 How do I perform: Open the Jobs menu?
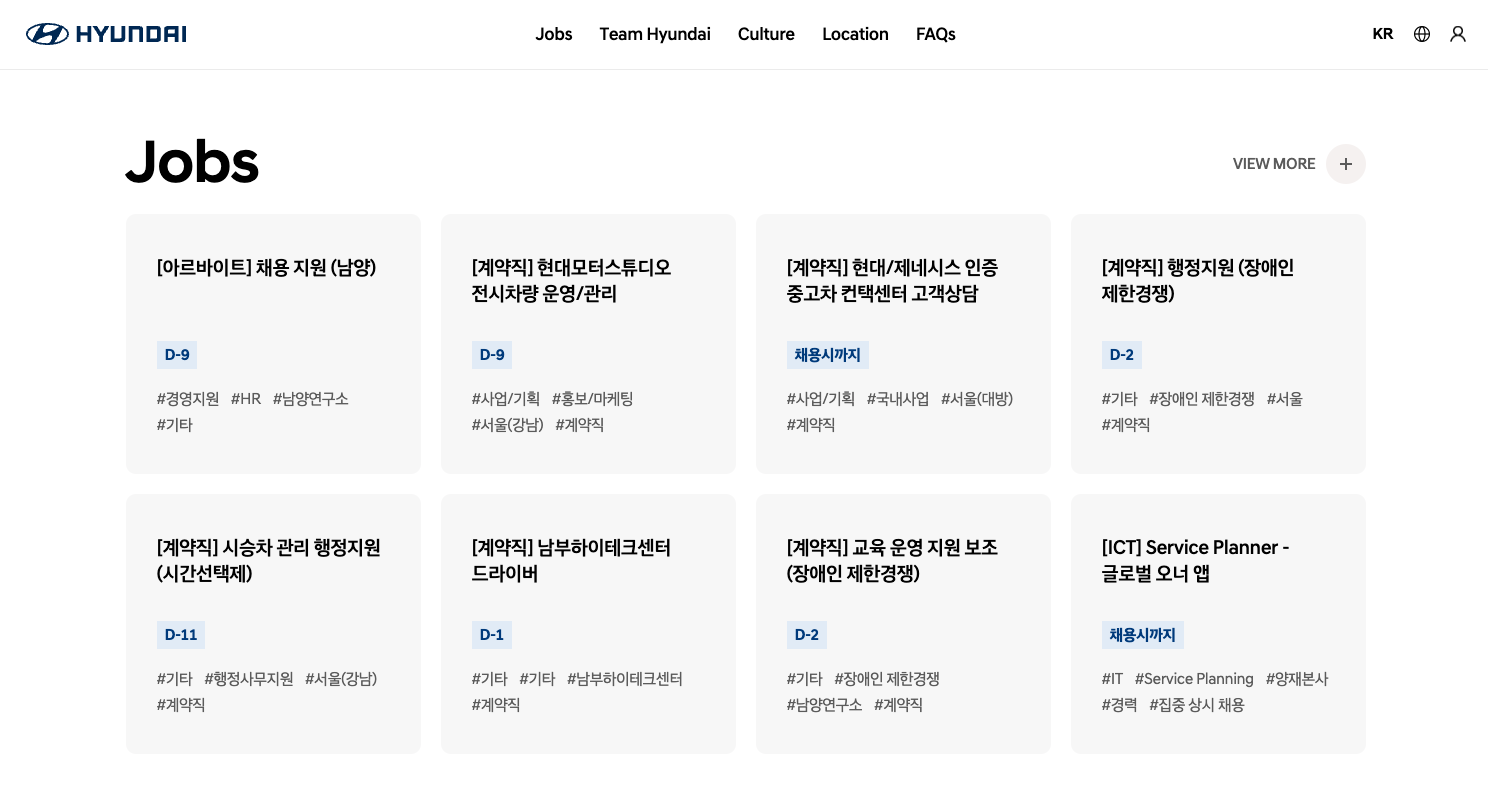point(554,34)
